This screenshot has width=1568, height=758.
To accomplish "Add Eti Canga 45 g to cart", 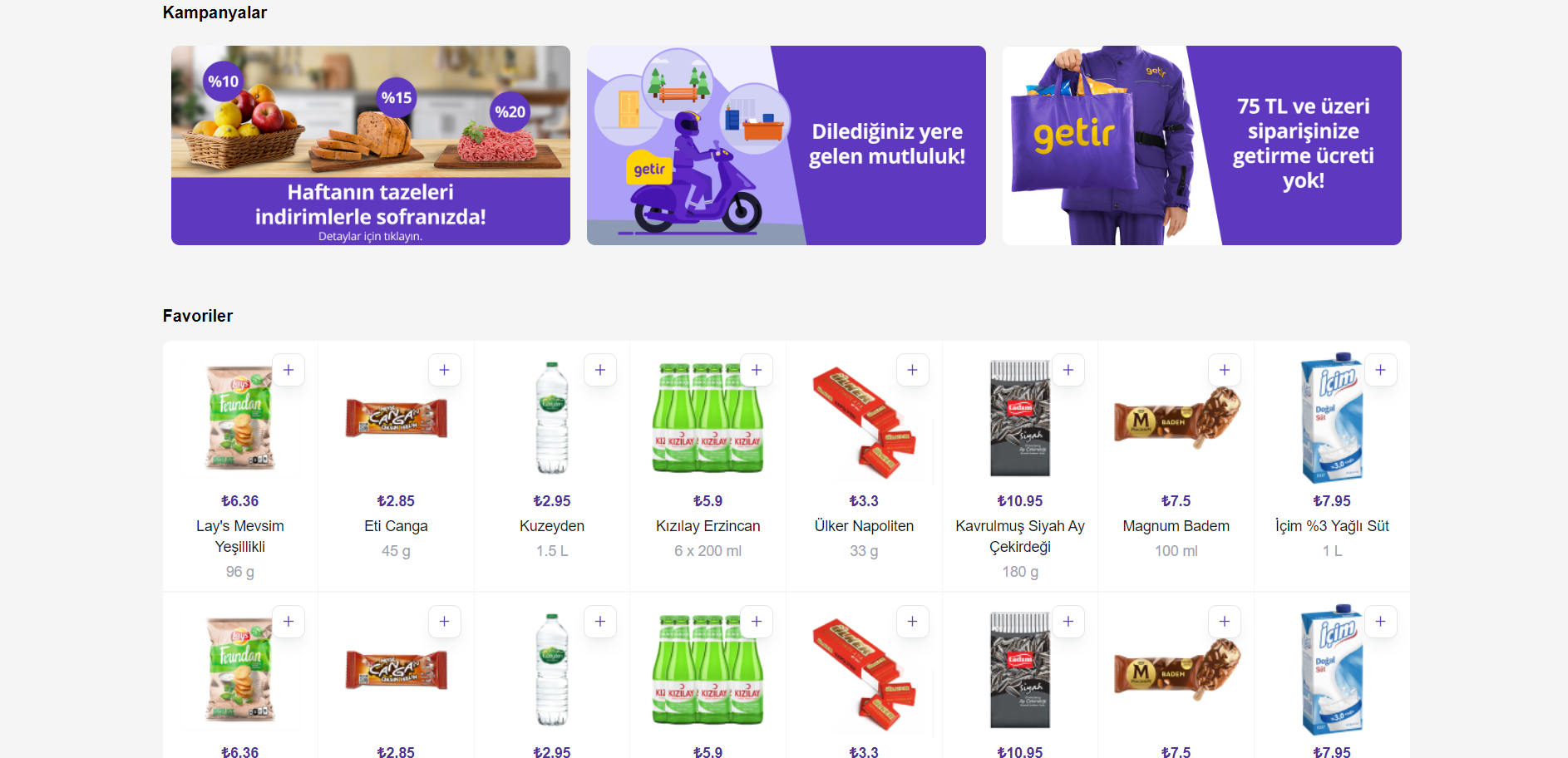I will point(445,370).
